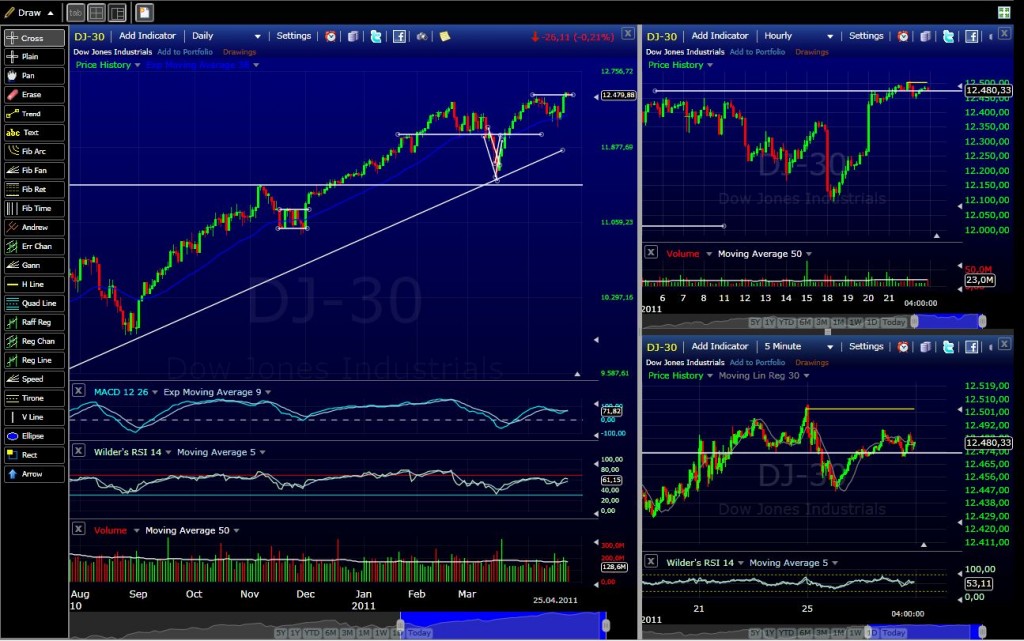Open the sticky note icon on Daily chart

(444, 36)
